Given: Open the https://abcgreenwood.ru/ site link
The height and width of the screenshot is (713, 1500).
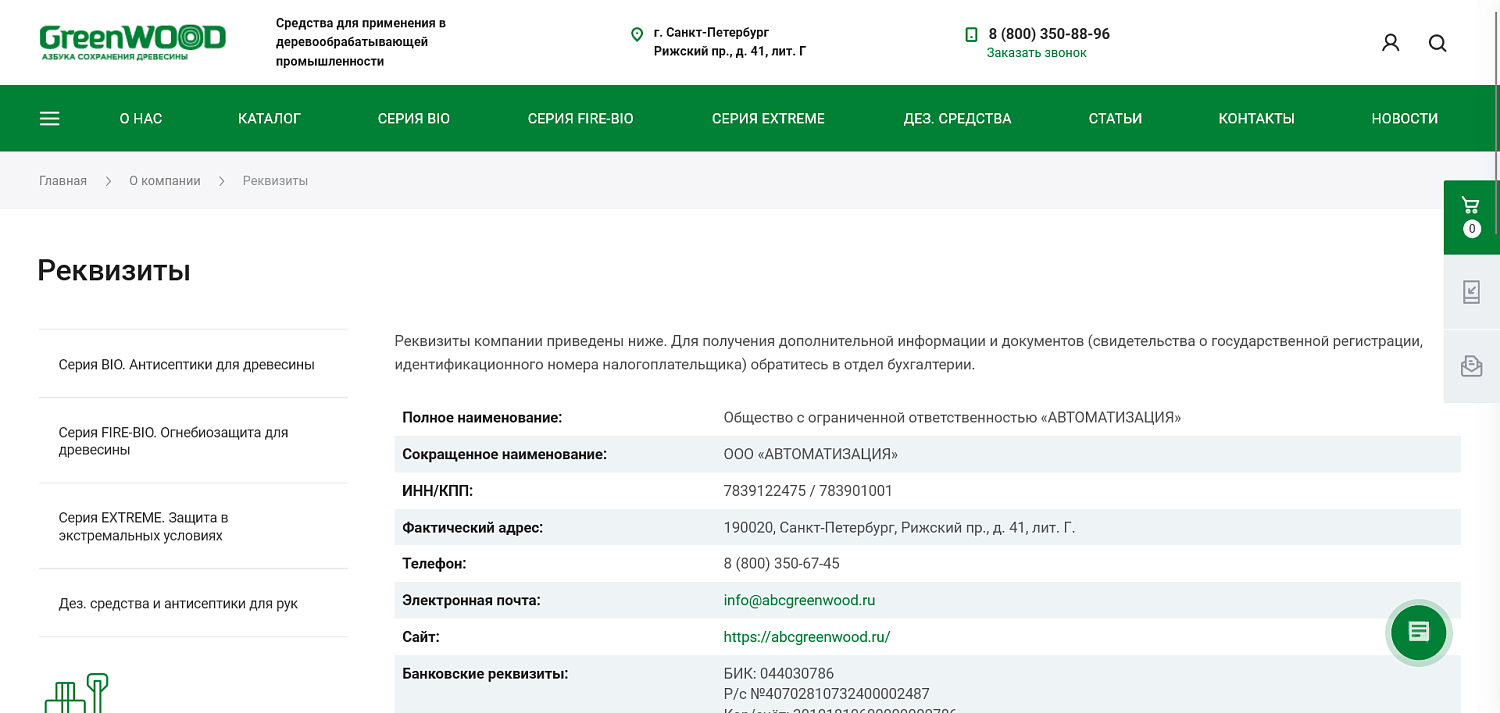Looking at the screenshot, I should [806, 637].
